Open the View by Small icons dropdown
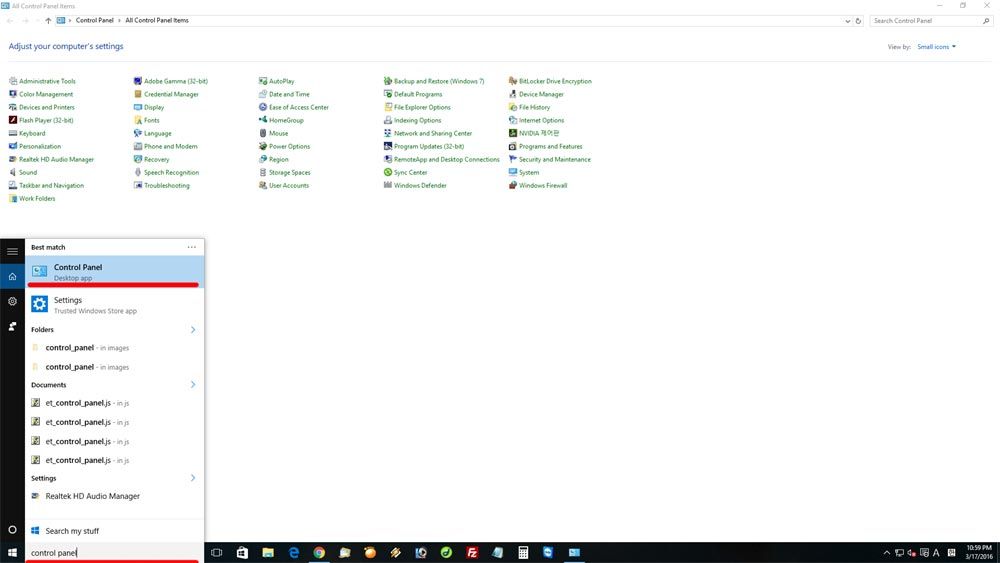The width and height of the screenshot is (1000, 563). tap(937, 47)
